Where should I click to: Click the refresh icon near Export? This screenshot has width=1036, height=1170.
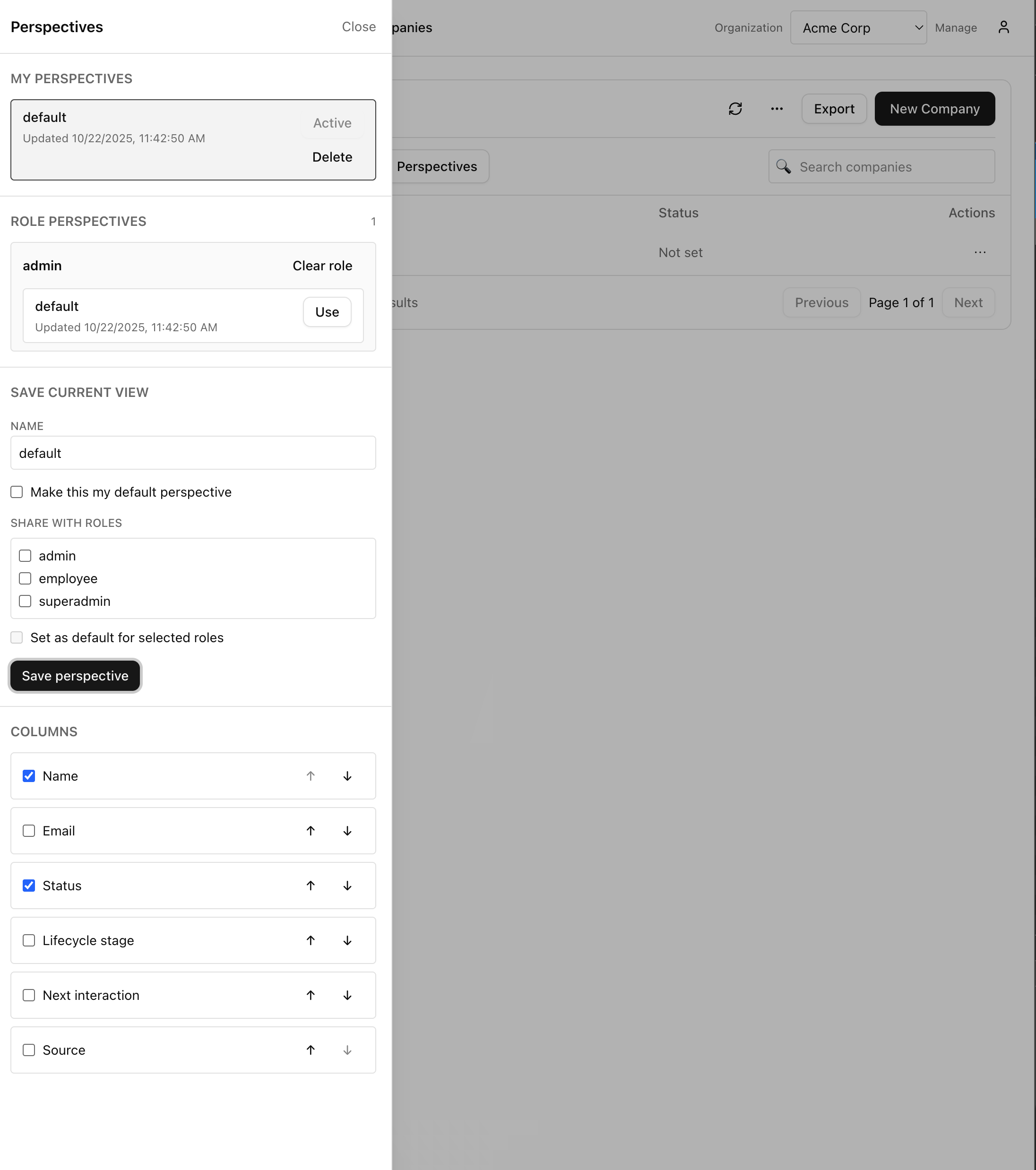[735, 109]
